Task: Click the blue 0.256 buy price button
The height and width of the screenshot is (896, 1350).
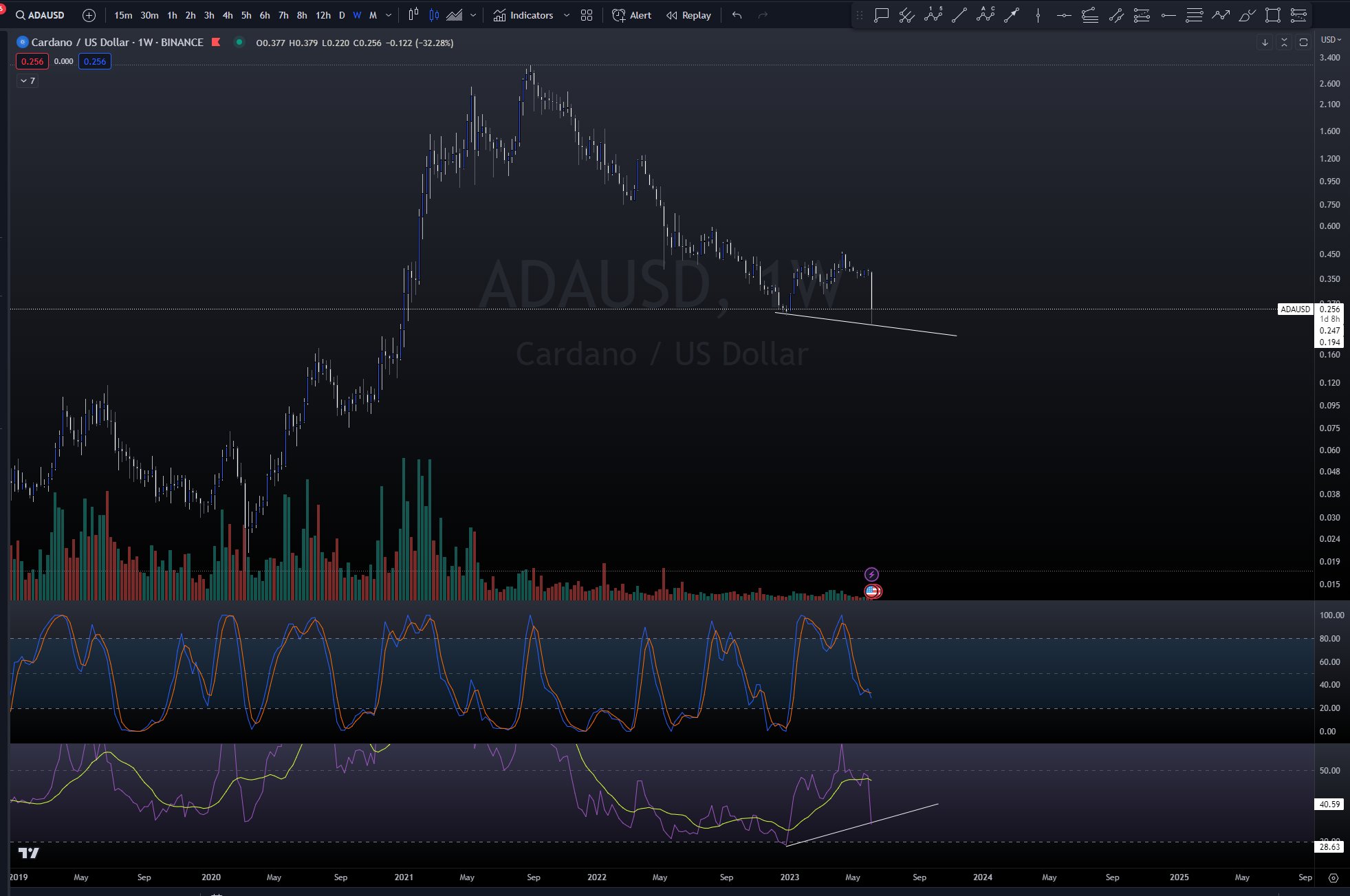Action: [x=95, y=61]
